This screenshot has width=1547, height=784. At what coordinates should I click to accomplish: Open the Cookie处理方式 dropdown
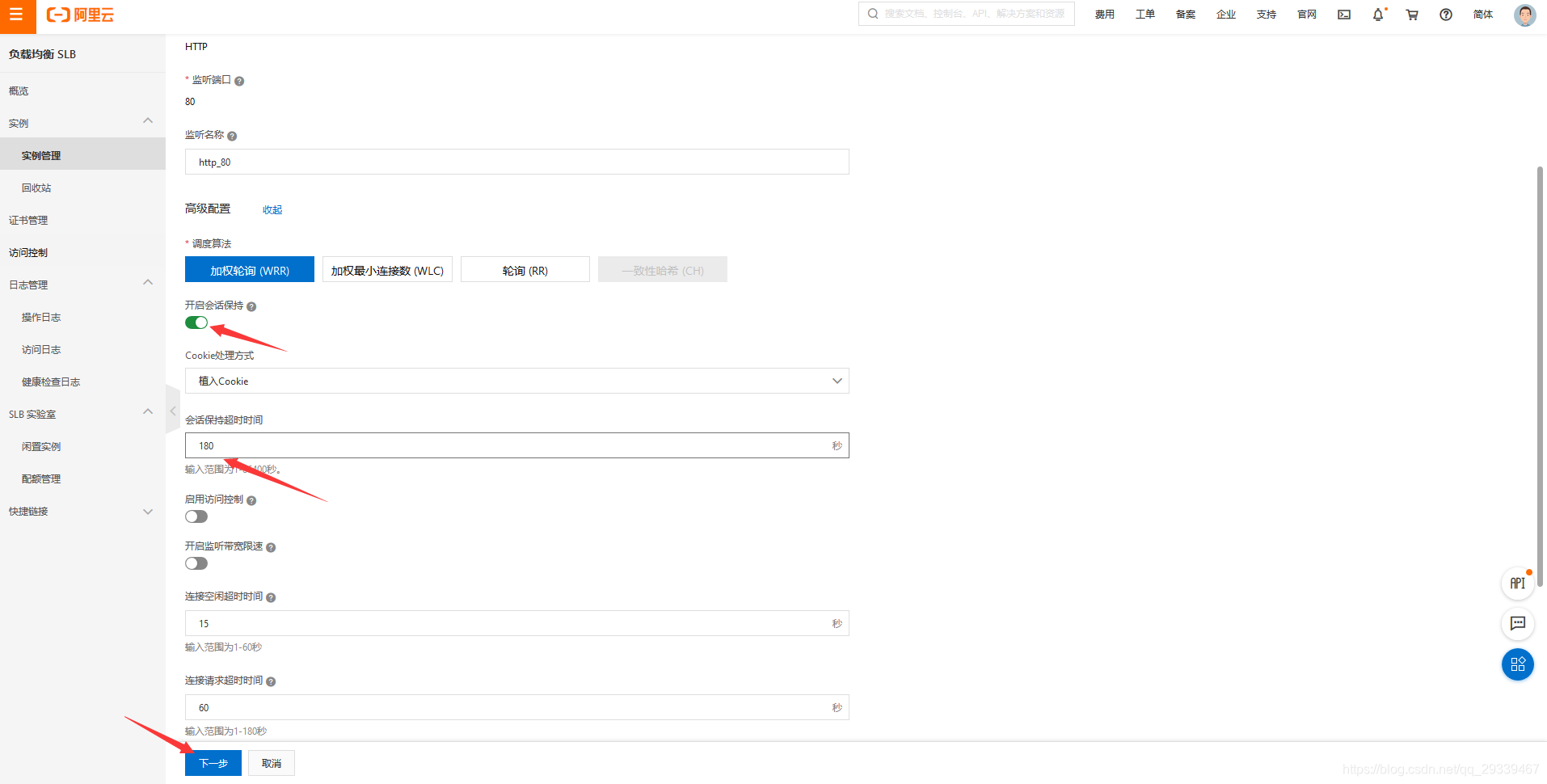point(517,381)
